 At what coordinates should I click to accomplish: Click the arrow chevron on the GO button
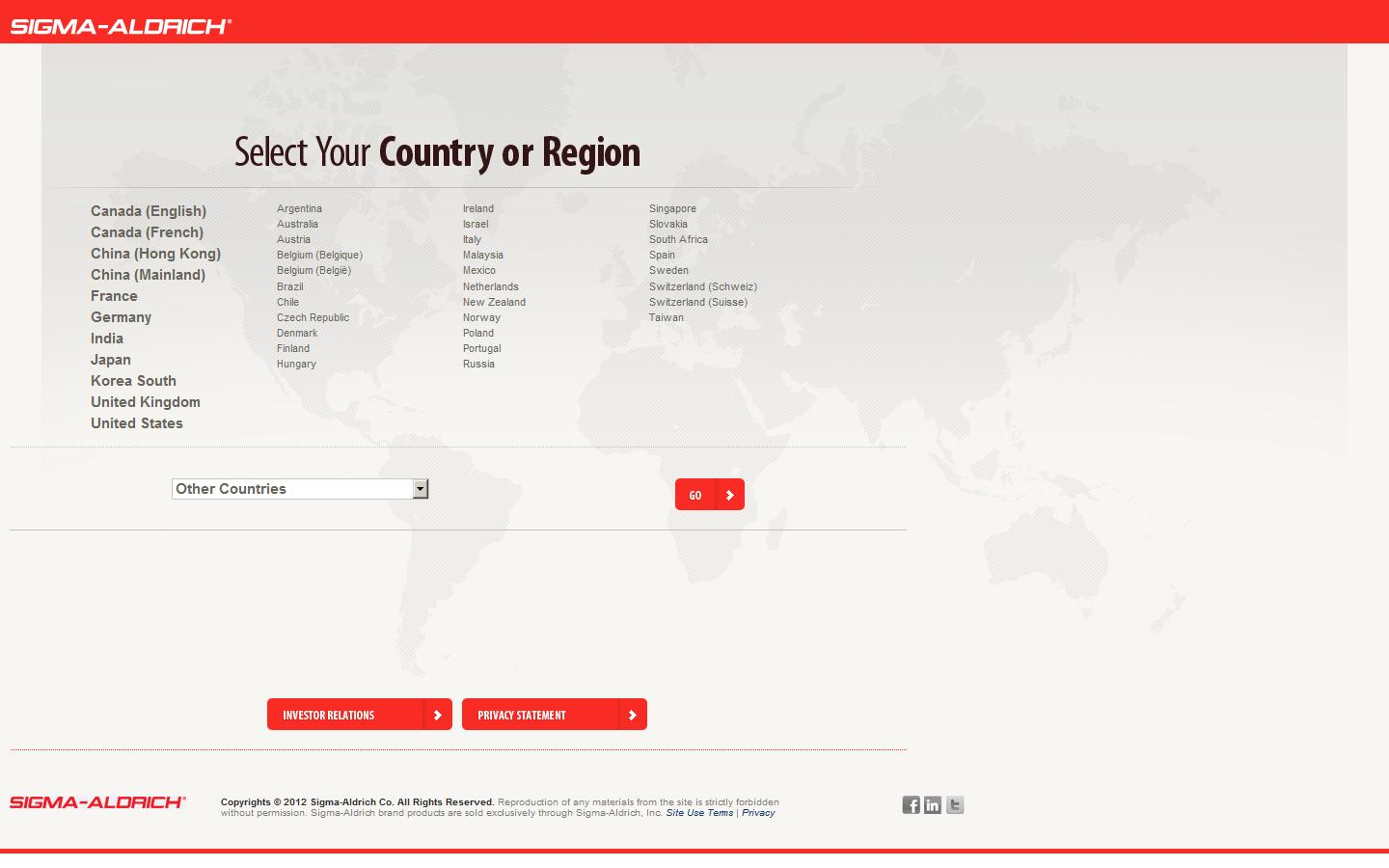[x=729, y=494]
